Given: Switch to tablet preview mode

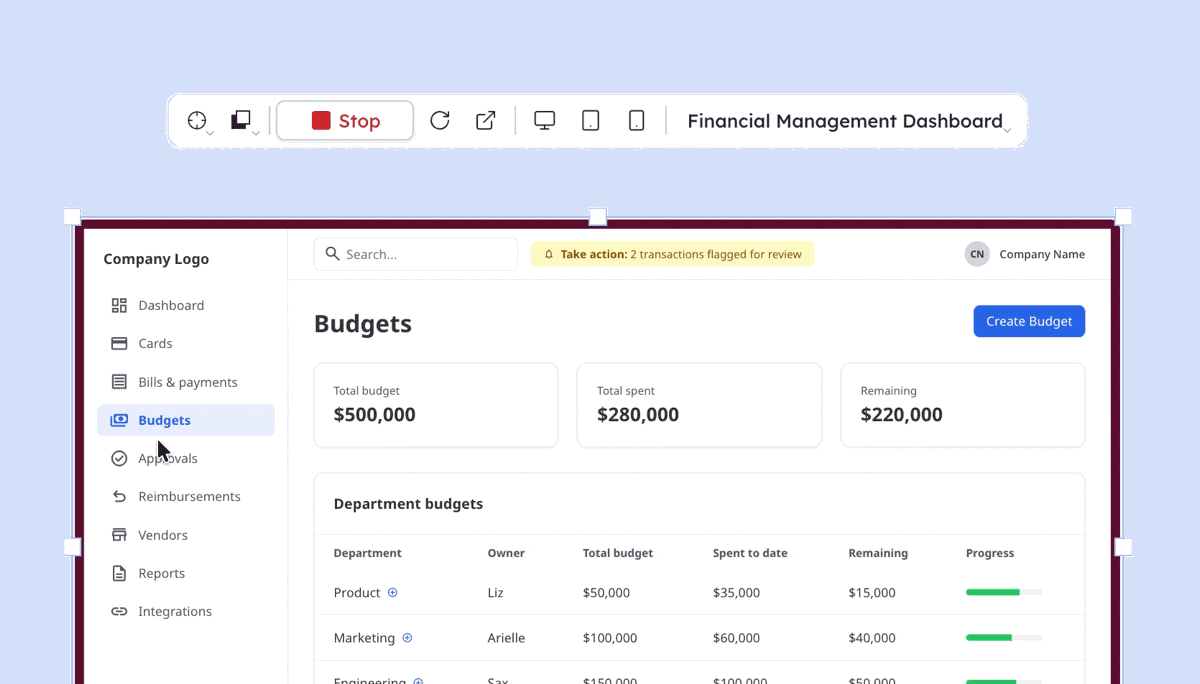Looking at the screenshot, I should [590, 120].
